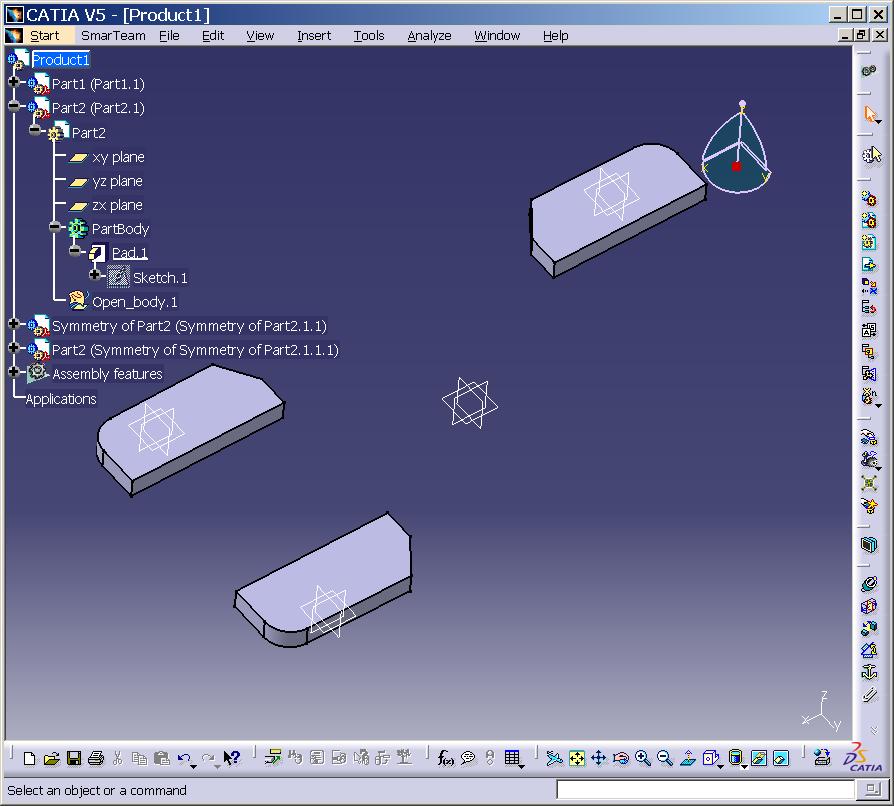Open the Tools menu
894x806 pixels.
(369, 35)
